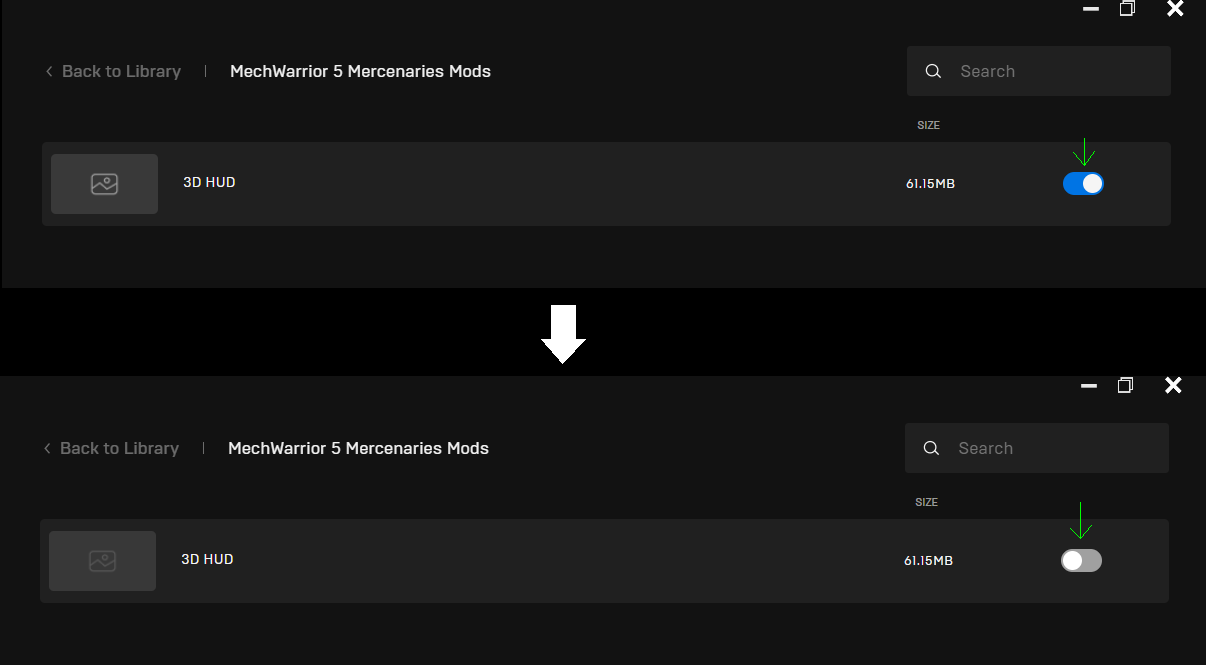Select the 3D HUD name in the enabled row

209,183
